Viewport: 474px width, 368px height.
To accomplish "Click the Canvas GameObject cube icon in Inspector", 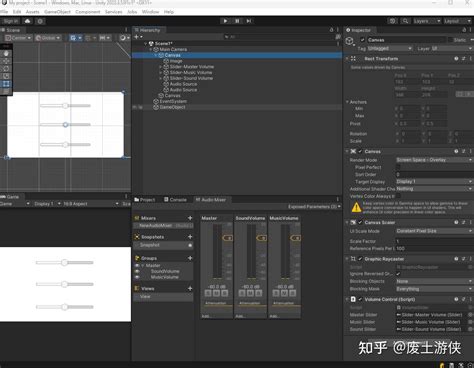I will (x=349, y=41).
